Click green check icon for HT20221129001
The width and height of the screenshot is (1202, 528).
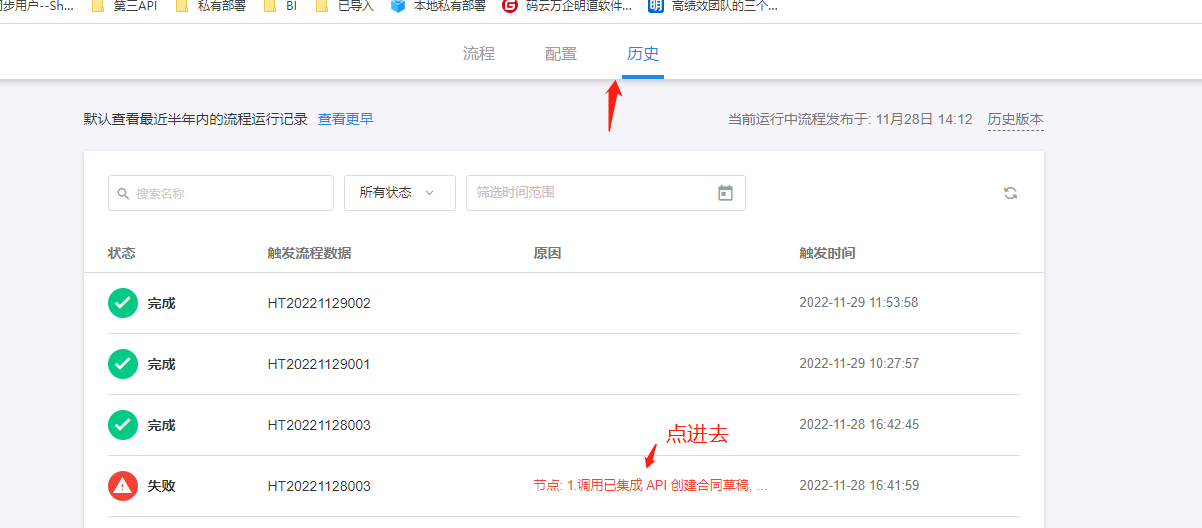[122, 364]
